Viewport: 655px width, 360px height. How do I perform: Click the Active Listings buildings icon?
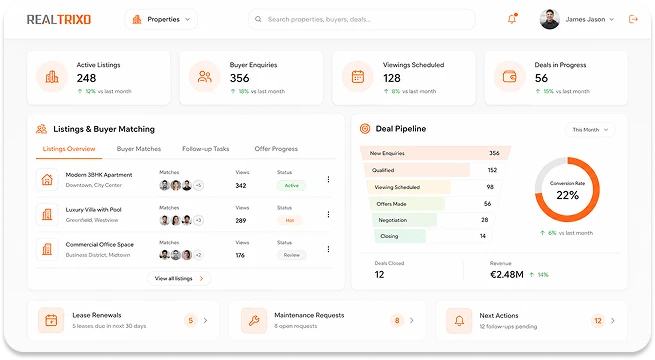point(52,77)
